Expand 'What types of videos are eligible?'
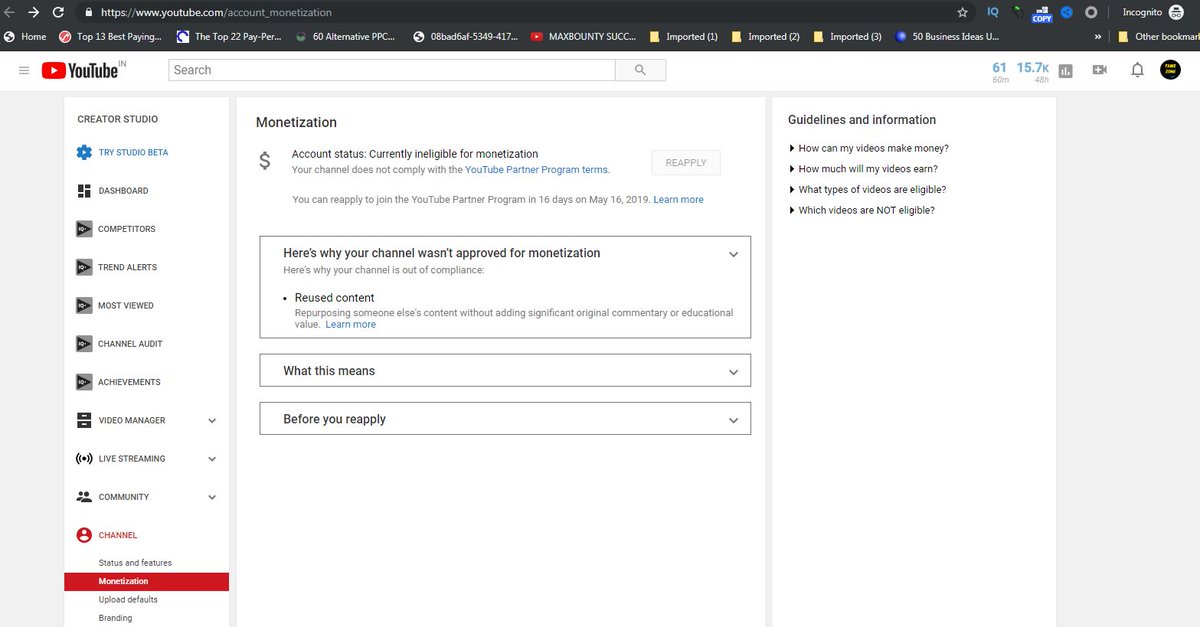This screenshot has width=1200, height=627. [868, 190]
